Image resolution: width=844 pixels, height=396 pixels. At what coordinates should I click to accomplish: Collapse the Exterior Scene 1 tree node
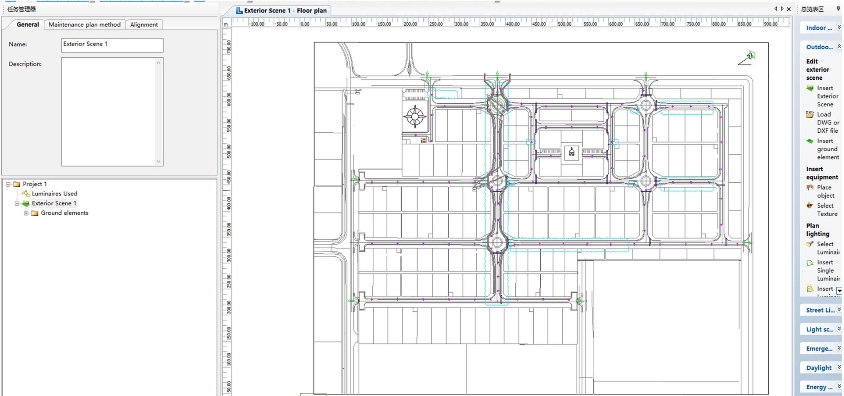tap(17, 203)
